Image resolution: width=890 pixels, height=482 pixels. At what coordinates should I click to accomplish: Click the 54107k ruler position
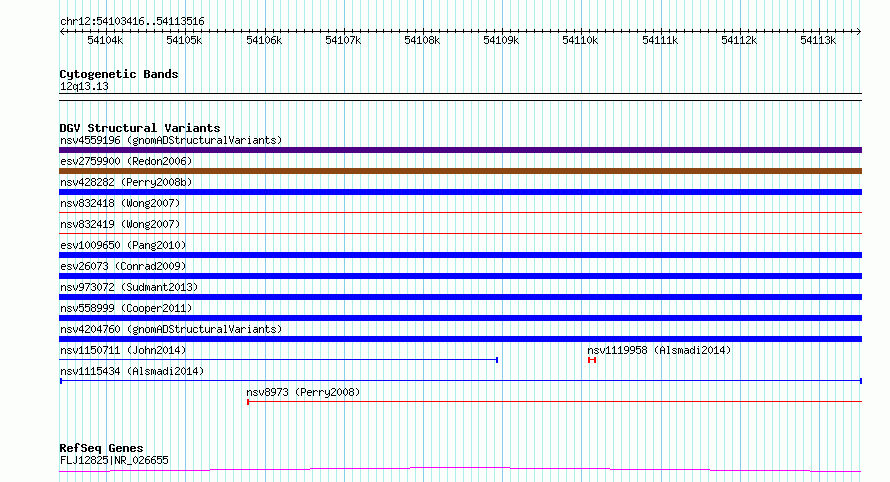coord(343,40)
